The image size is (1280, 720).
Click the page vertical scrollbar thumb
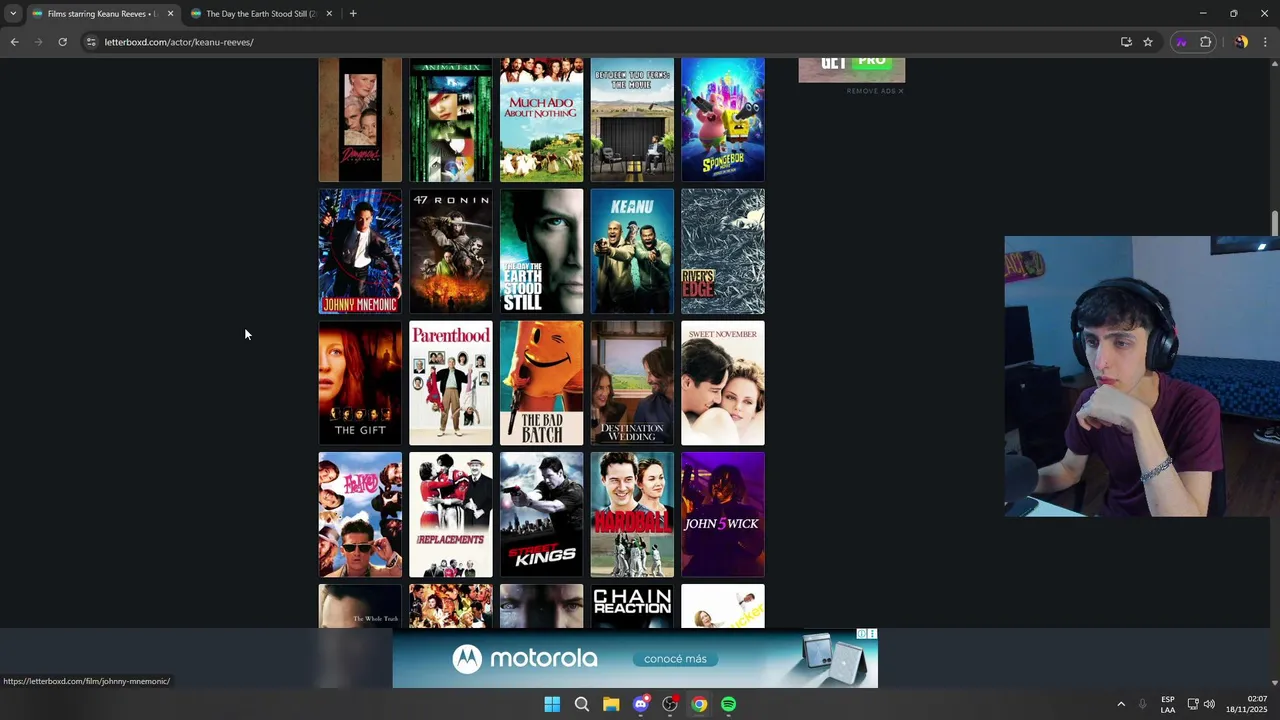pyautogui.click(x=1275, y=225)
